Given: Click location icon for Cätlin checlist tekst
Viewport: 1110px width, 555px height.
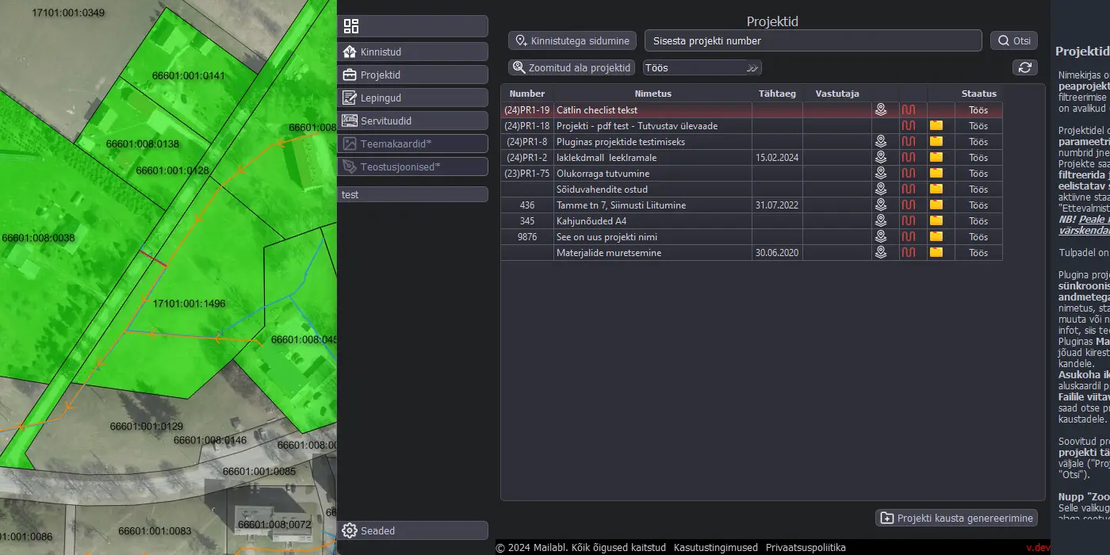Looking at the screenshot, I should [x=881, y=110].
